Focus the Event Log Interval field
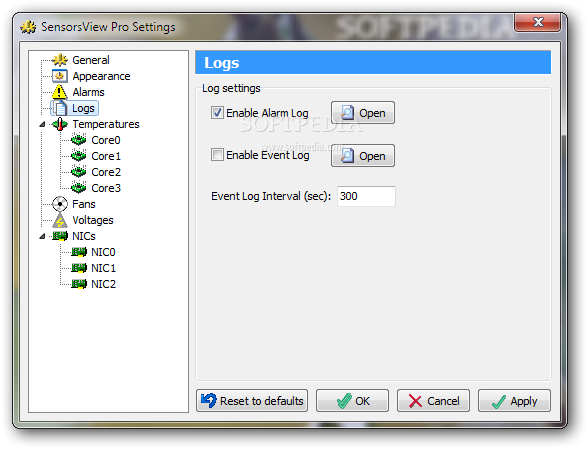 (366, 196)
